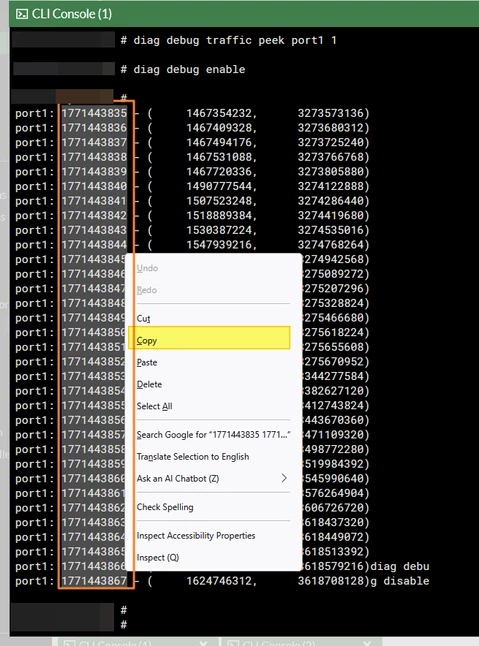The height and width of the screenshot is (646, 479).
Task: Choose Delete in the context menu
Action: coord(149,384)
